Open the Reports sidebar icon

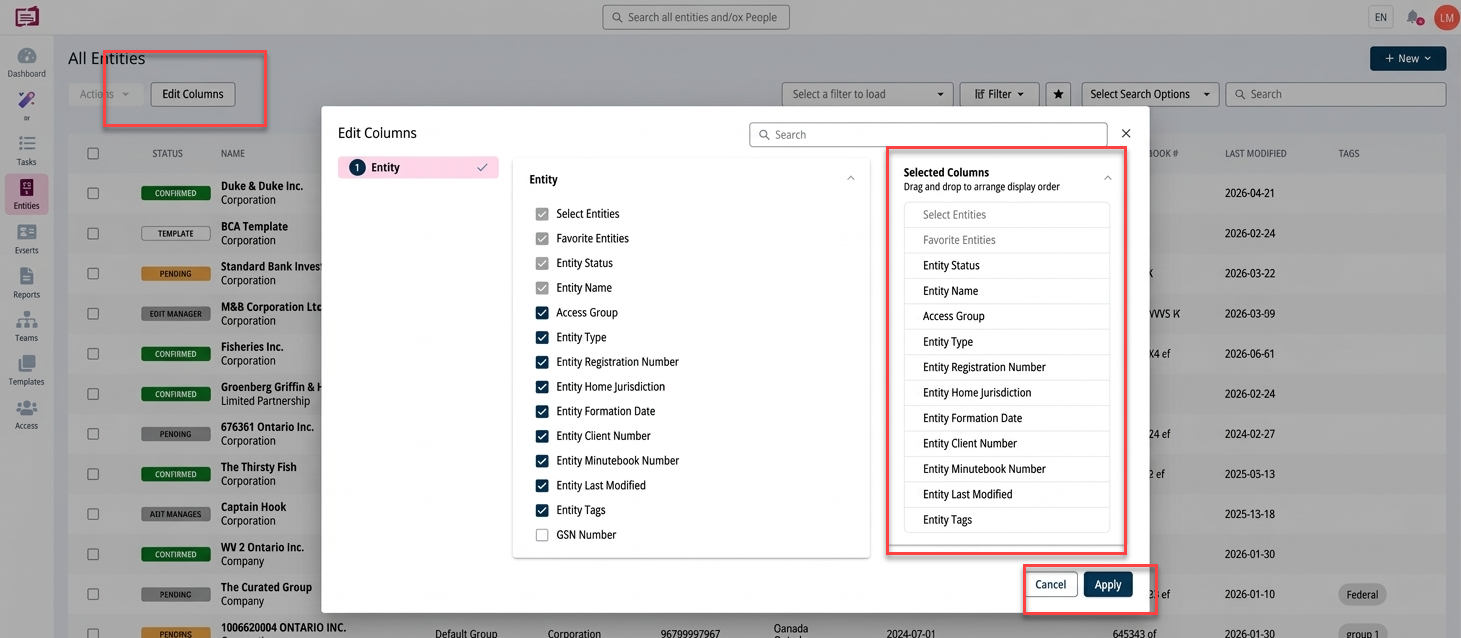pyautogui.click(x=27, y=283)
